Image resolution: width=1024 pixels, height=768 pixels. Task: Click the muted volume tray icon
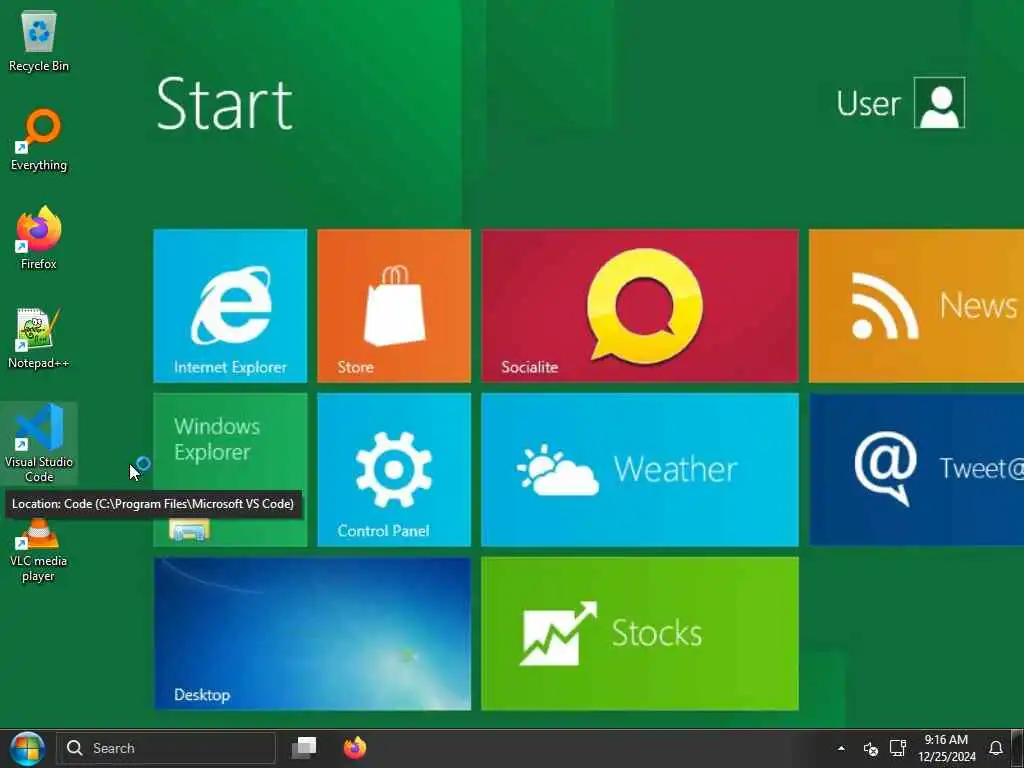871,748
